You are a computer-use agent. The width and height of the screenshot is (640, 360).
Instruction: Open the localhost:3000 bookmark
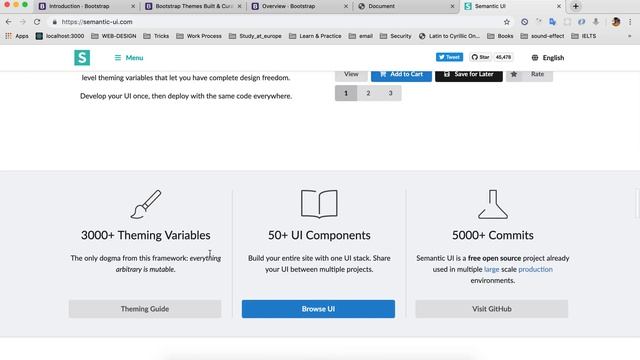[x=60, y=36]
